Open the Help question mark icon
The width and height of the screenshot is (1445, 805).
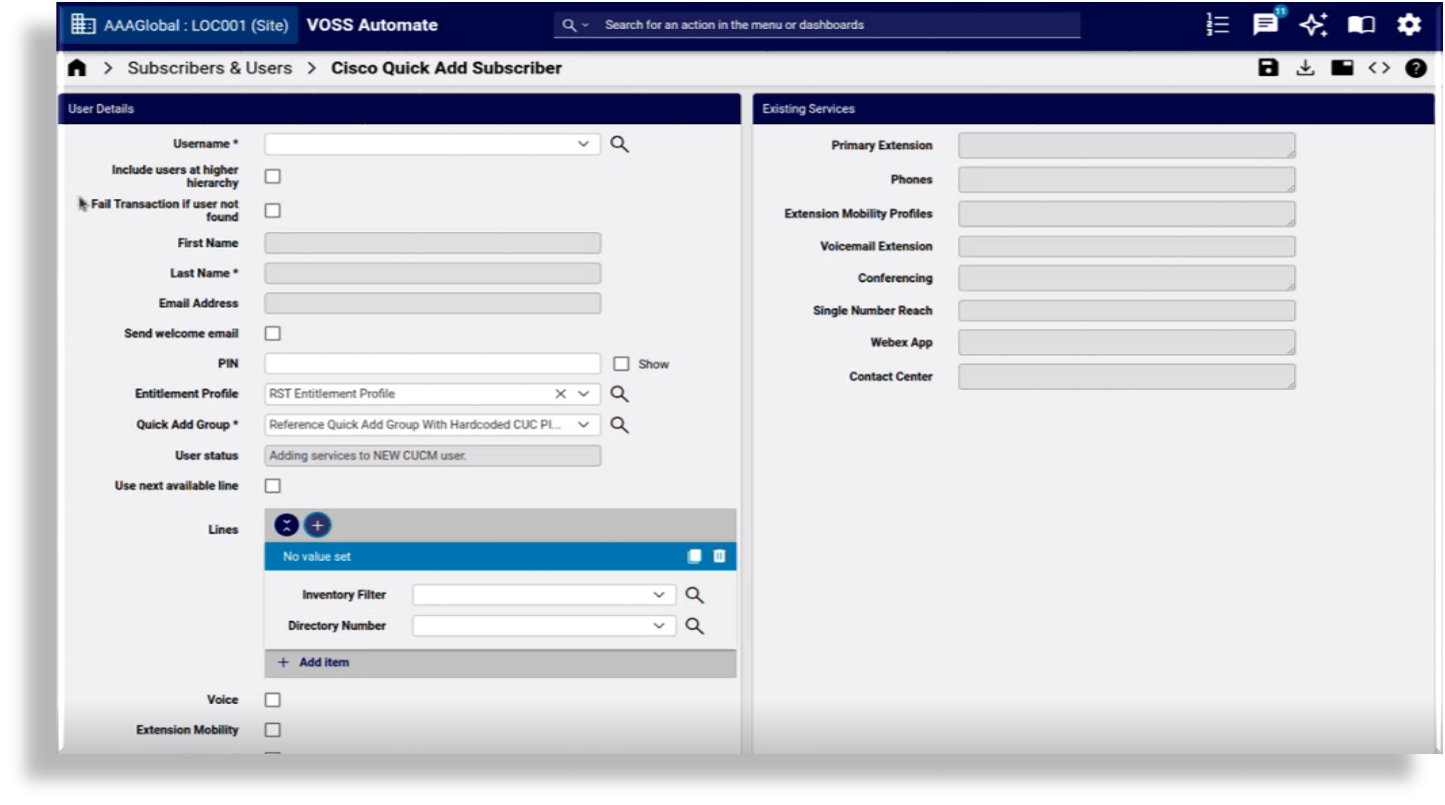coord(1415,68)
